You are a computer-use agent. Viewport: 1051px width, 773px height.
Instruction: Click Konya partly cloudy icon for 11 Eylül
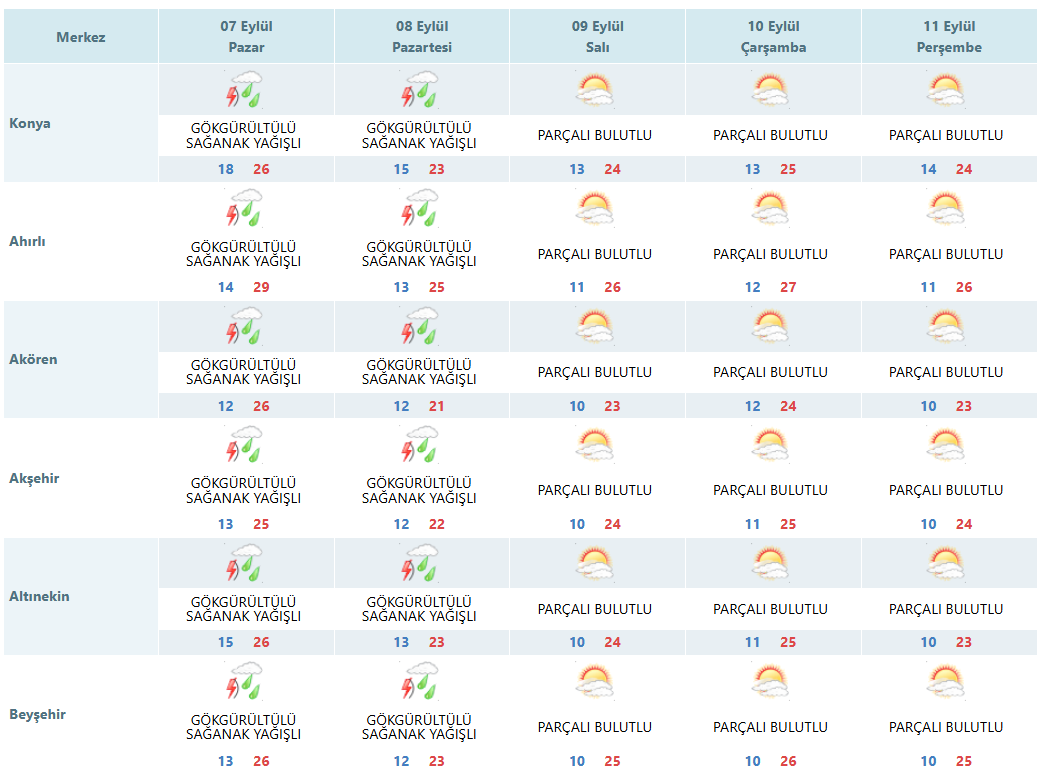[945, 91]
